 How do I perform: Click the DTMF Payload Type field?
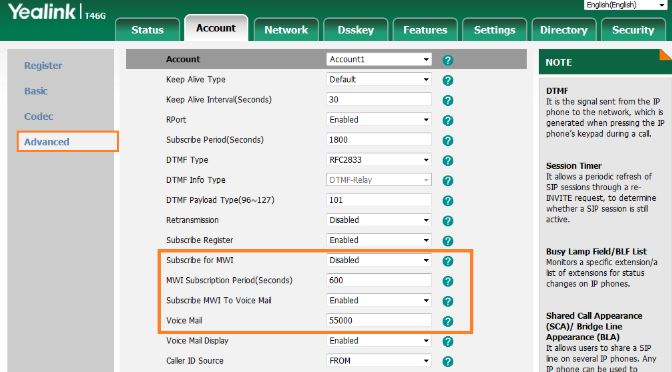[x=379, y=200]
